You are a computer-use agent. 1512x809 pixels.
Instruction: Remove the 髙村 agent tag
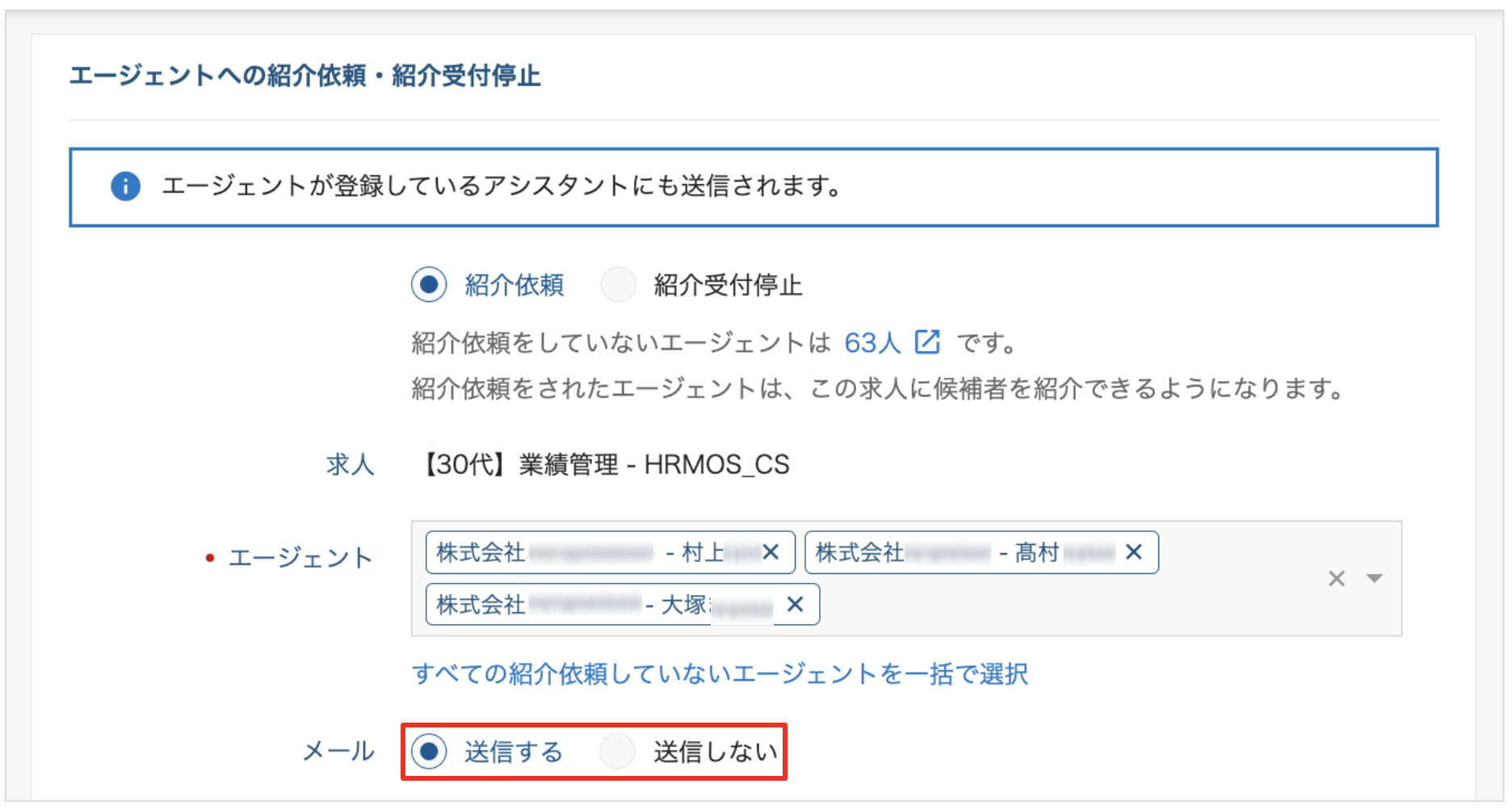[1134, 552]
